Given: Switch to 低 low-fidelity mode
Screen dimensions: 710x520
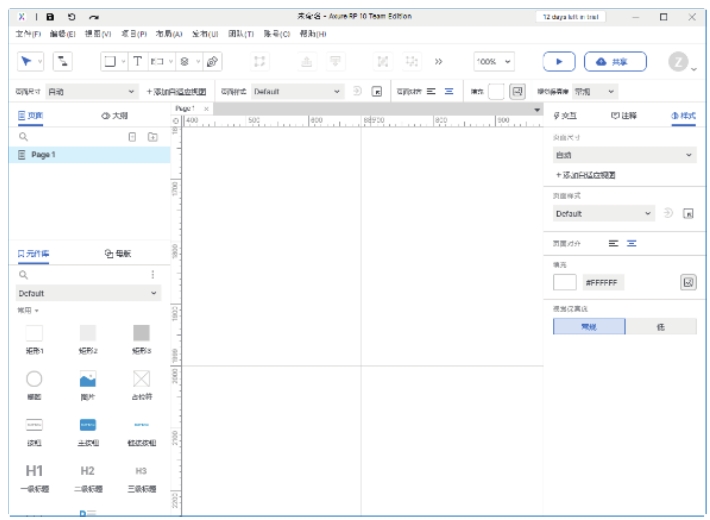Looking at the screenshot, I should [x=660, y=327].
